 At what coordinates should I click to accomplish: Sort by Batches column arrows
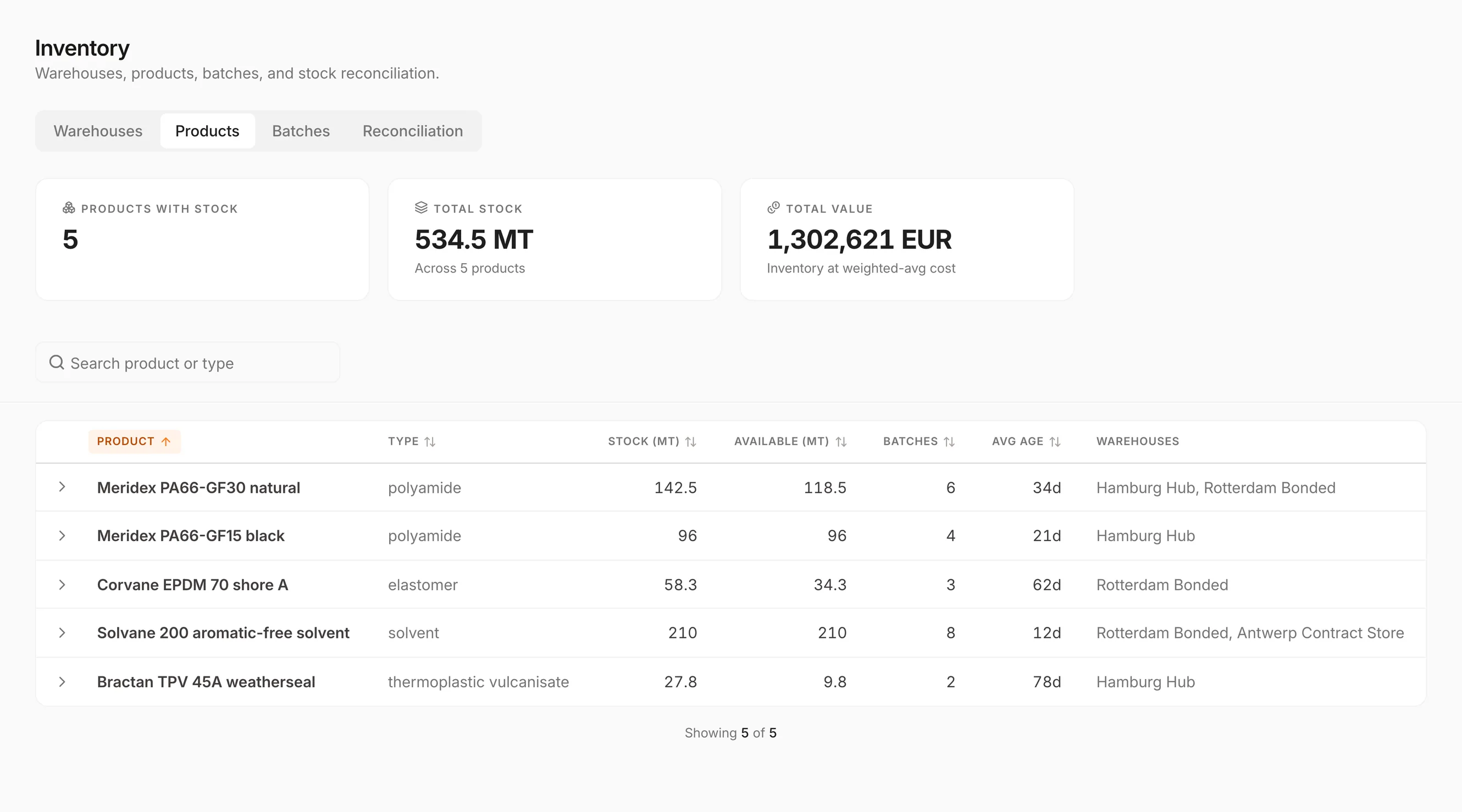point(949,442)
